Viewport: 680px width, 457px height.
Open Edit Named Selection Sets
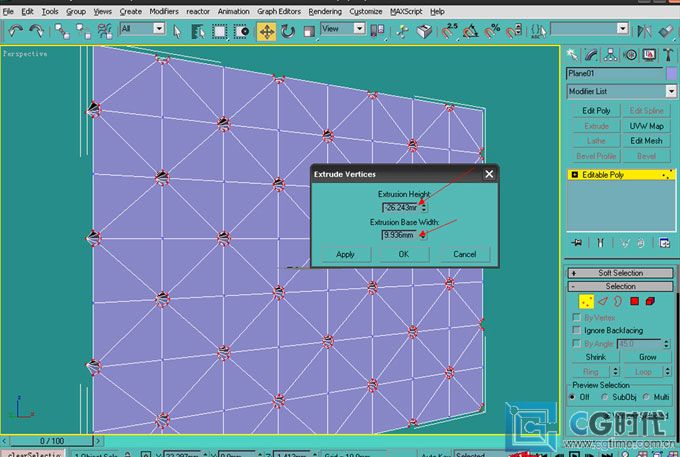[538, 31]
